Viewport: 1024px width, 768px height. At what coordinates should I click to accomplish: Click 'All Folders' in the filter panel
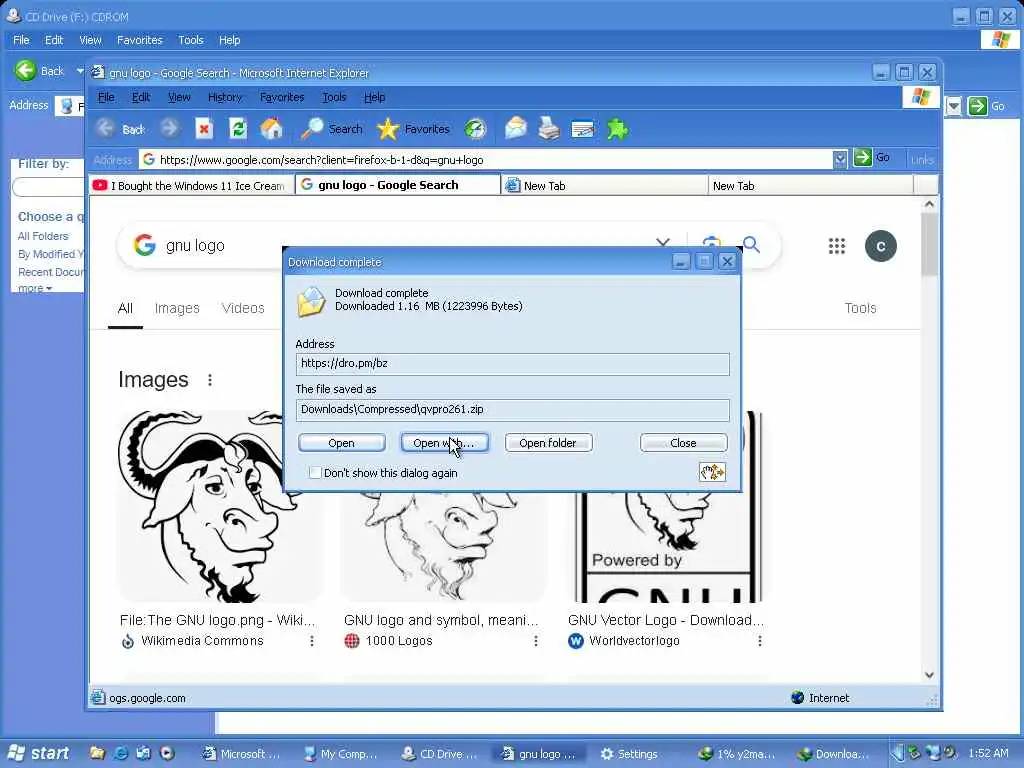tap(43, 236)
